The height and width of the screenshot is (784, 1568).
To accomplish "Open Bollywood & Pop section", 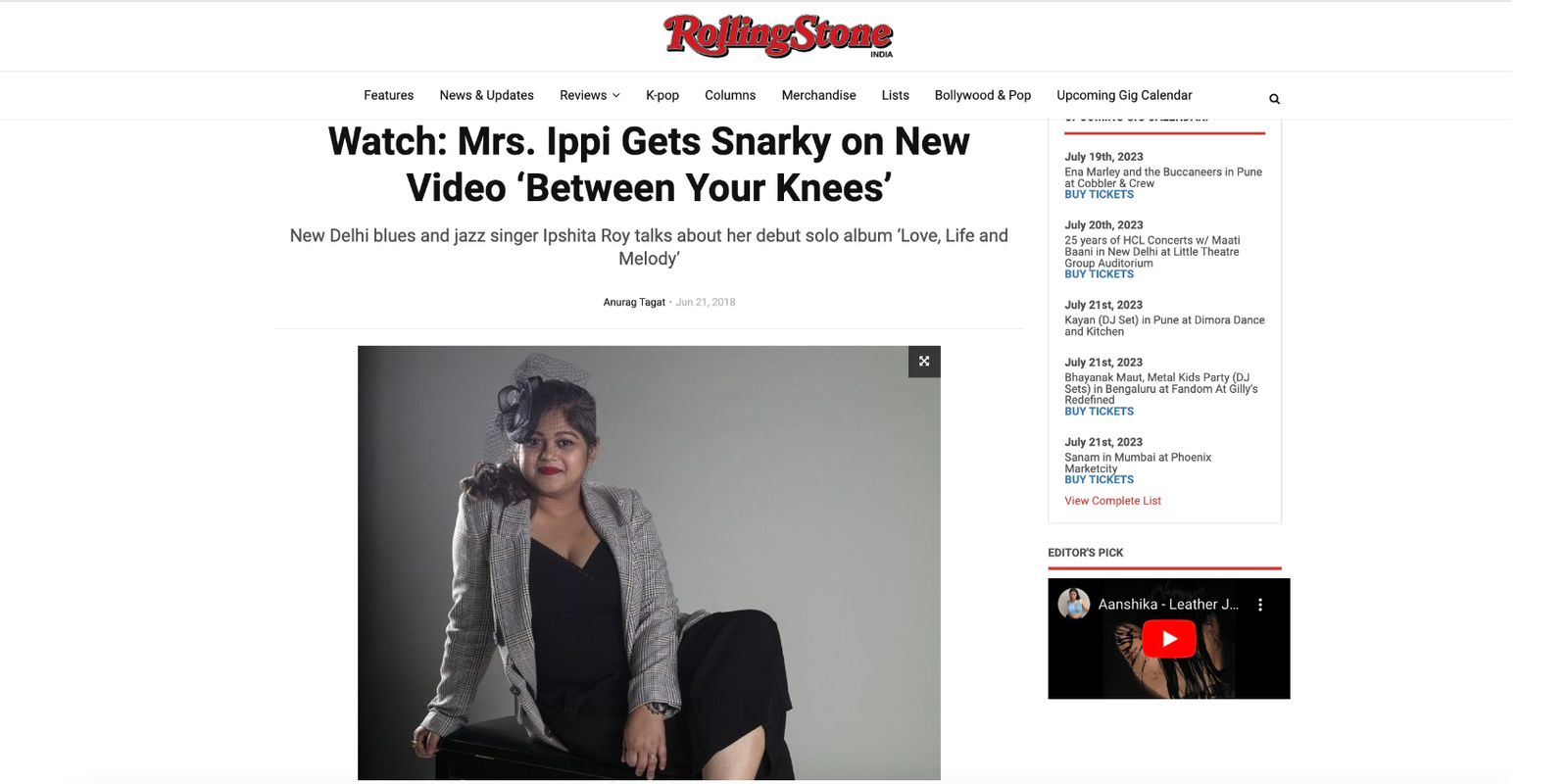I will click(x=983, y=95).
